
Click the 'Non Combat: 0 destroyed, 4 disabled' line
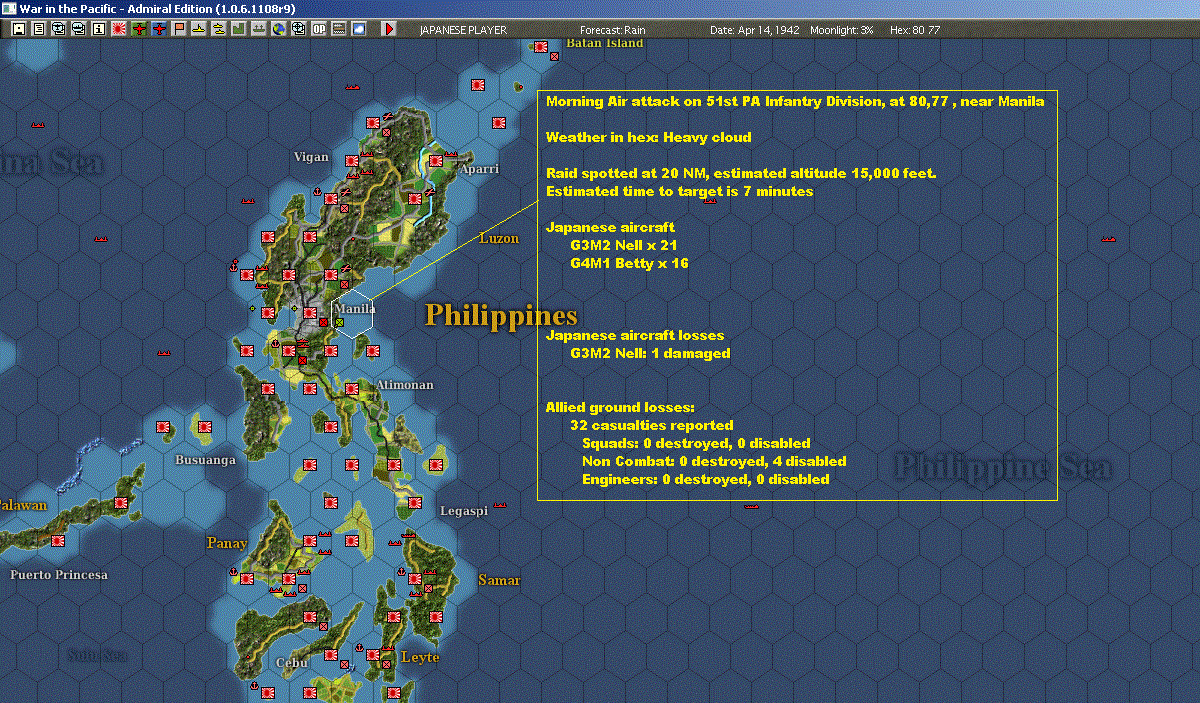pyautogui.click(x=714, y=461)
